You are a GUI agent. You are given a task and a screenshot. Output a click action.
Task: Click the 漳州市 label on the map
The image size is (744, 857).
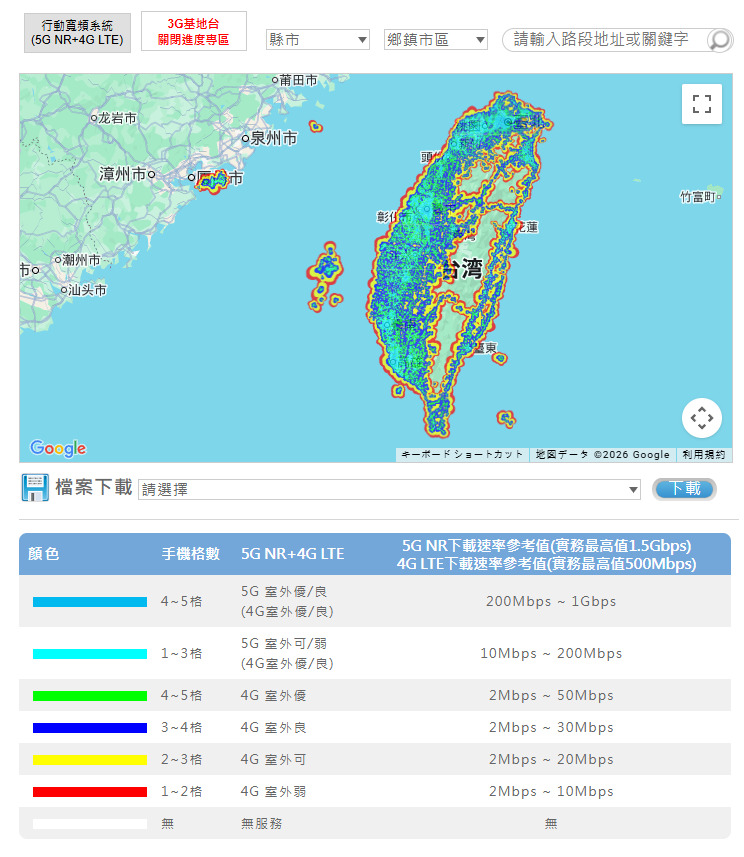pos(122,174)
